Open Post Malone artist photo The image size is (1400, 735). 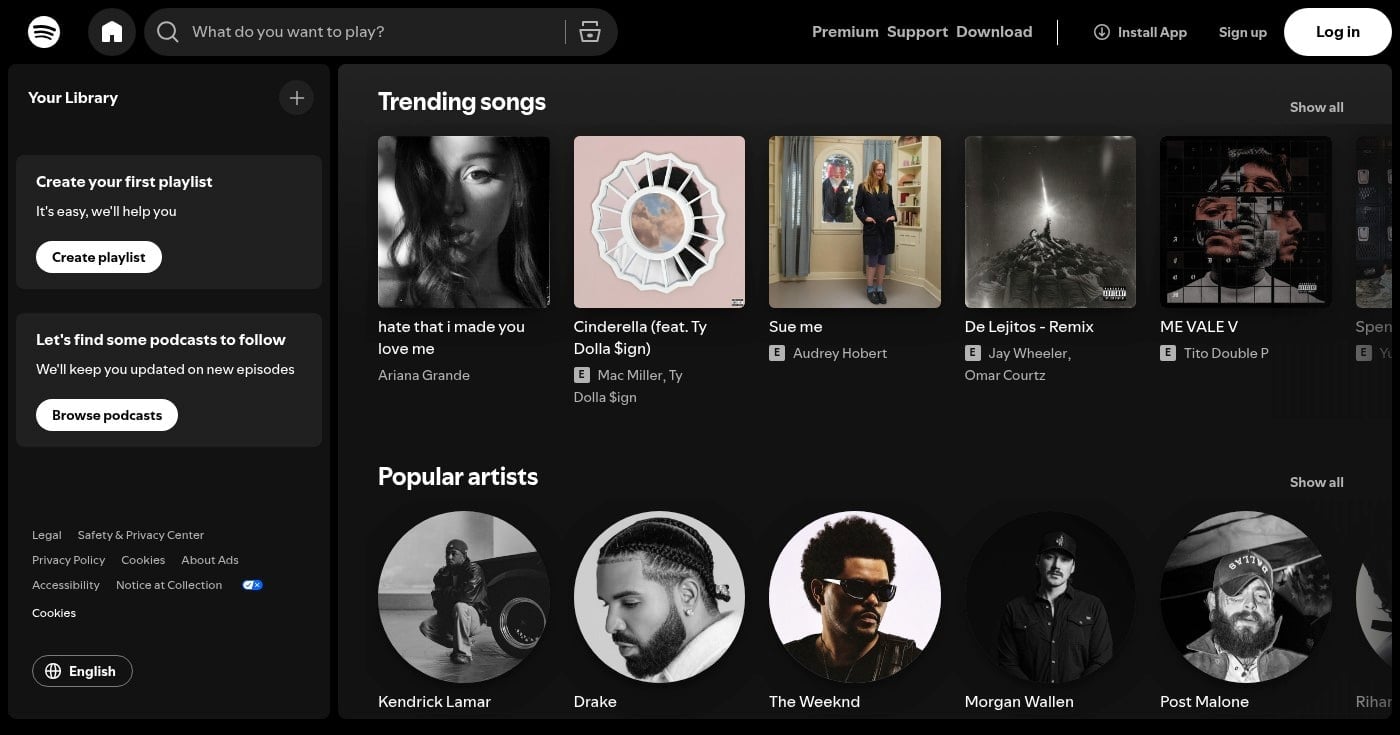click(x=1246, y=597)
